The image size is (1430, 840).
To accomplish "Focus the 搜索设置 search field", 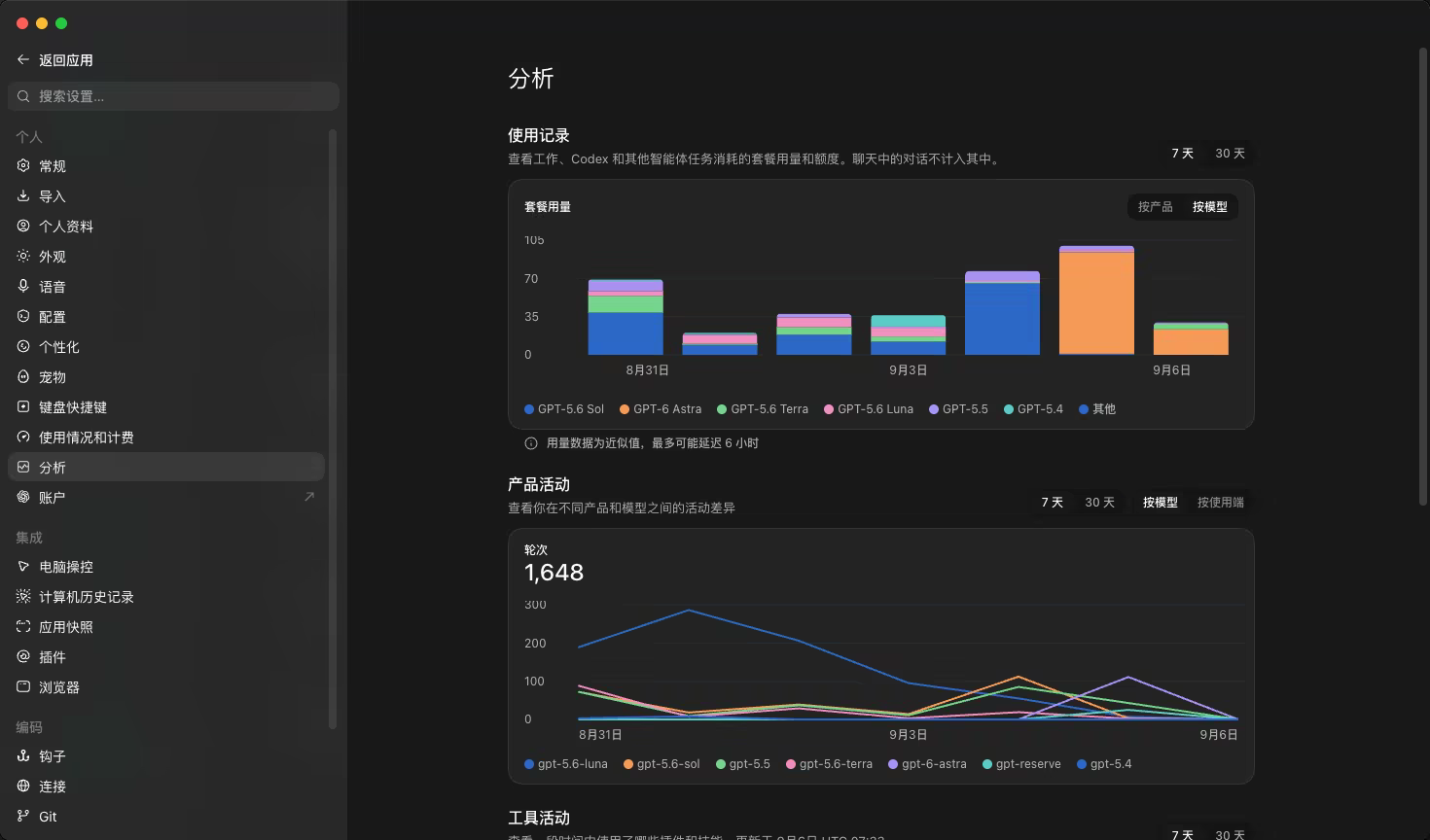I will click(173, 96).
